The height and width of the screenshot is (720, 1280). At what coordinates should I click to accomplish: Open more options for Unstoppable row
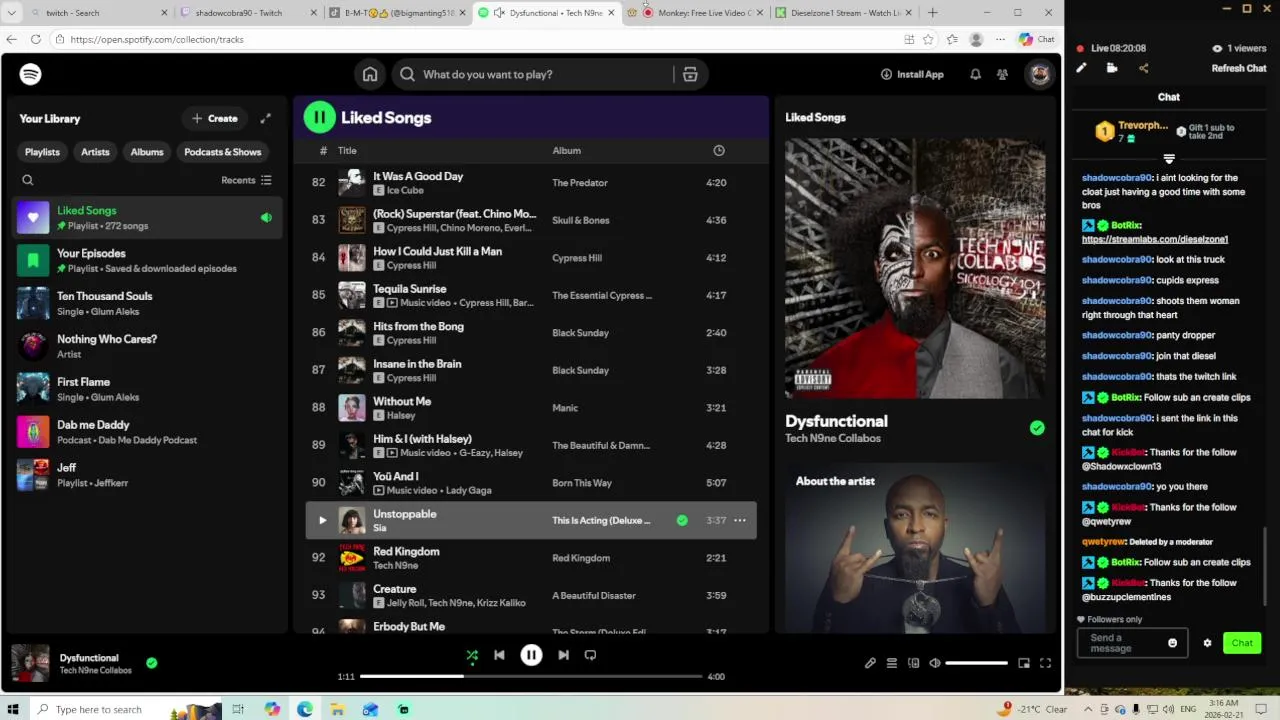[740, 520]
